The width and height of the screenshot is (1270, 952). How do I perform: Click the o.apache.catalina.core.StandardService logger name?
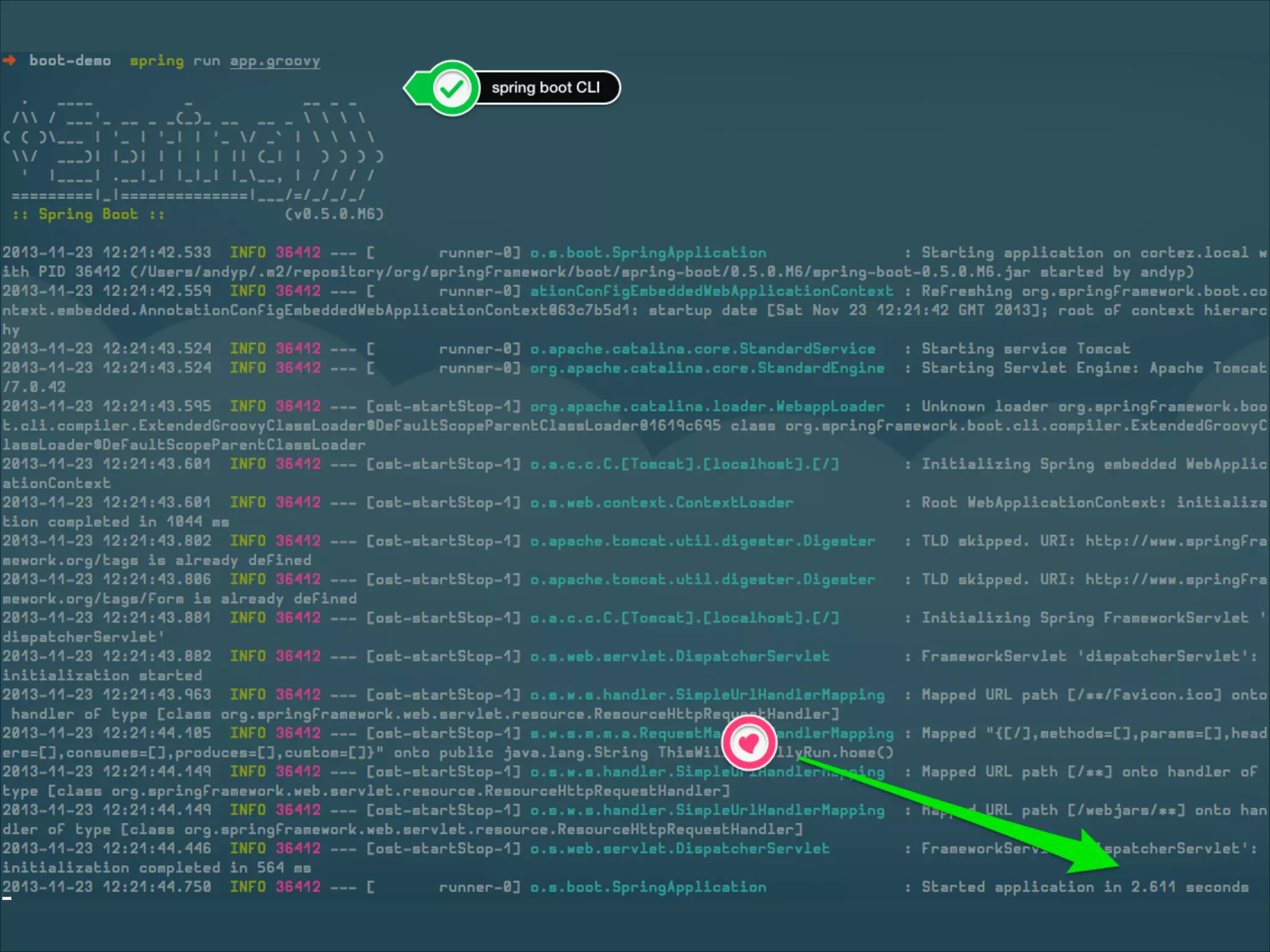point(702,349)
